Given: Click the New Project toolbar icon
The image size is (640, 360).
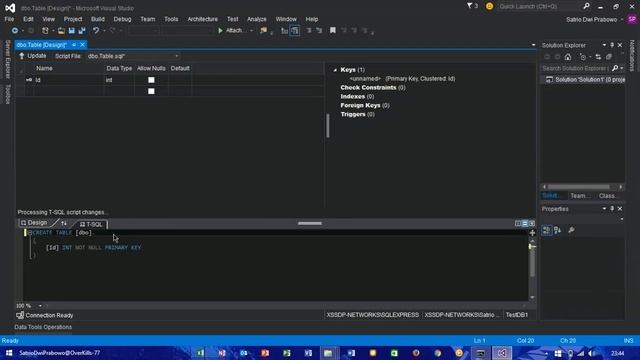Looking at the screenshot, I should click(45, 31).
